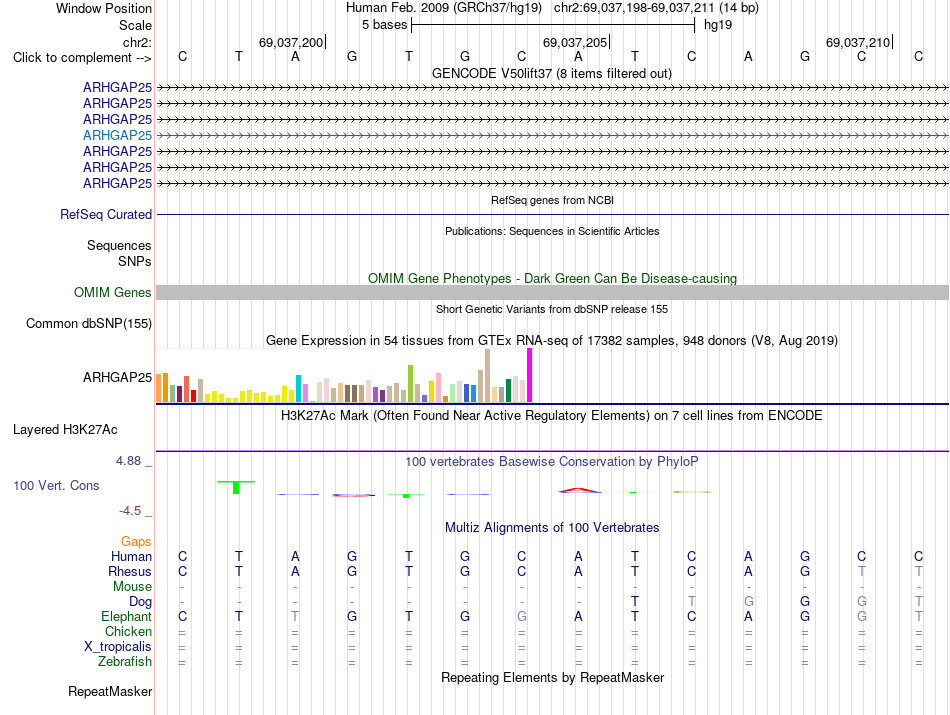Click the gray OMIM Genes bar
Image resolution: width=950 pixels, height=715 pixels.
553,293
